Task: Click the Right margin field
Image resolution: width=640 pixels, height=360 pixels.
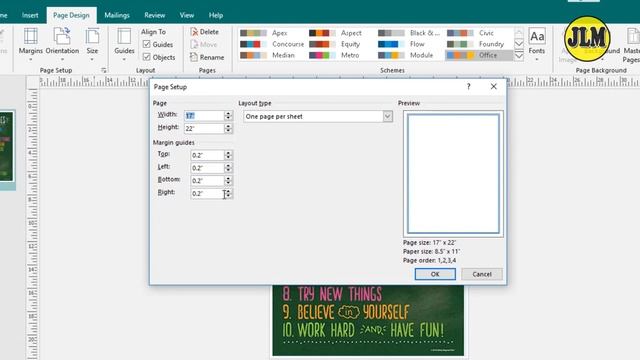Action: 207,193
